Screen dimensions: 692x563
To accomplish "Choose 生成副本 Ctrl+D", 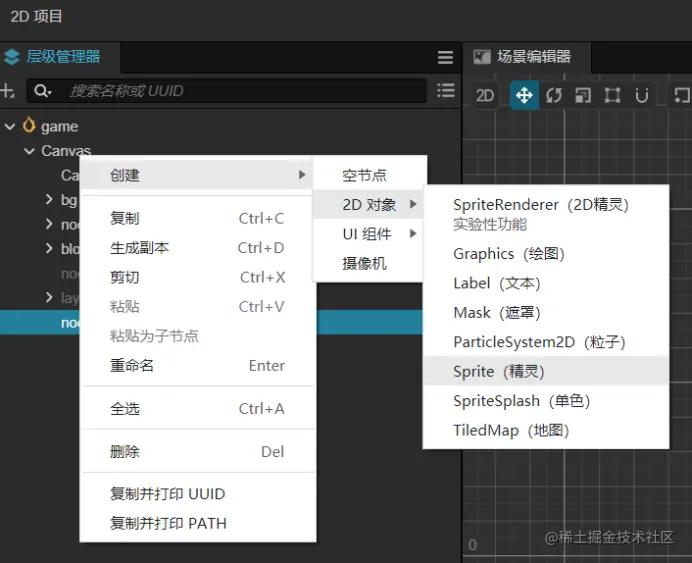I will pos(197,248).
